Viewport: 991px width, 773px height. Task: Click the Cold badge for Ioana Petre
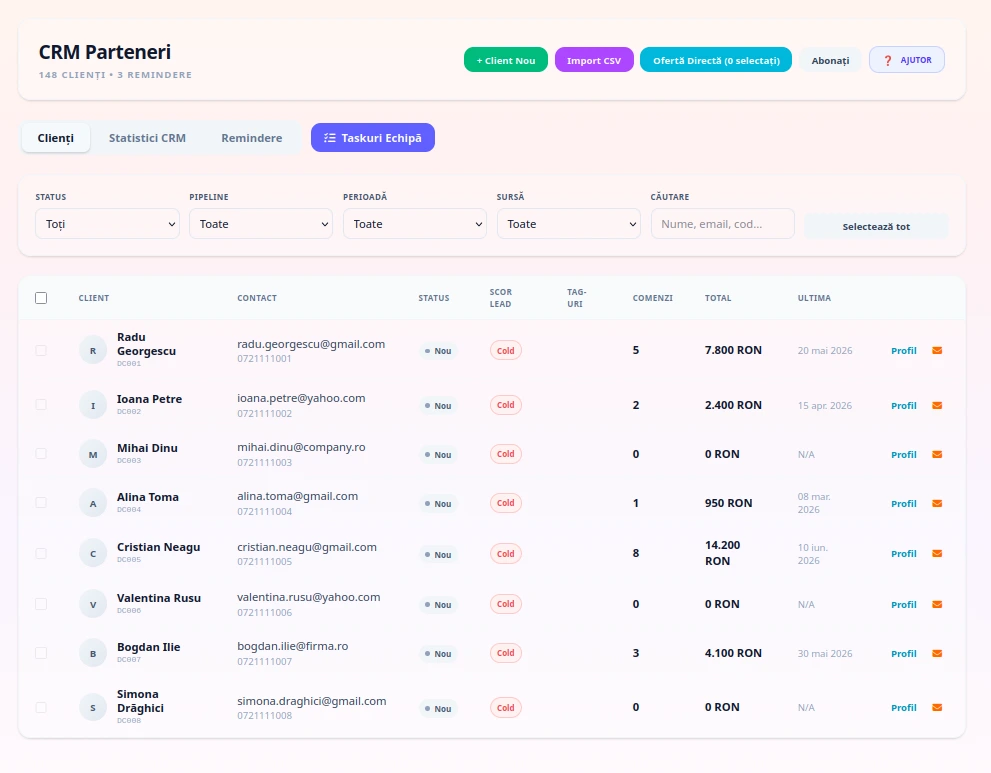pos(506,405)
